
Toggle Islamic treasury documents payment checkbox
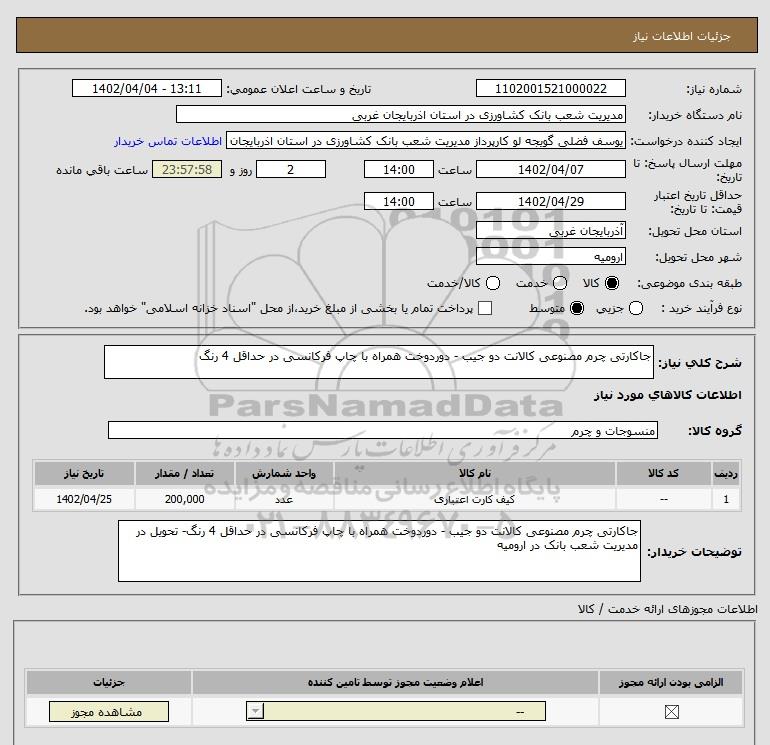tap(485, 308)
